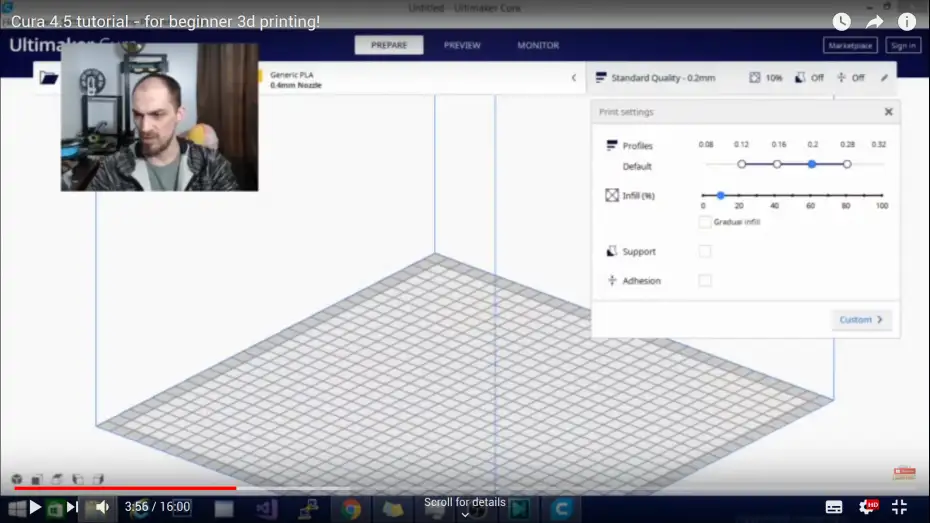Open file using the folder icon

(x=49, y=78)
